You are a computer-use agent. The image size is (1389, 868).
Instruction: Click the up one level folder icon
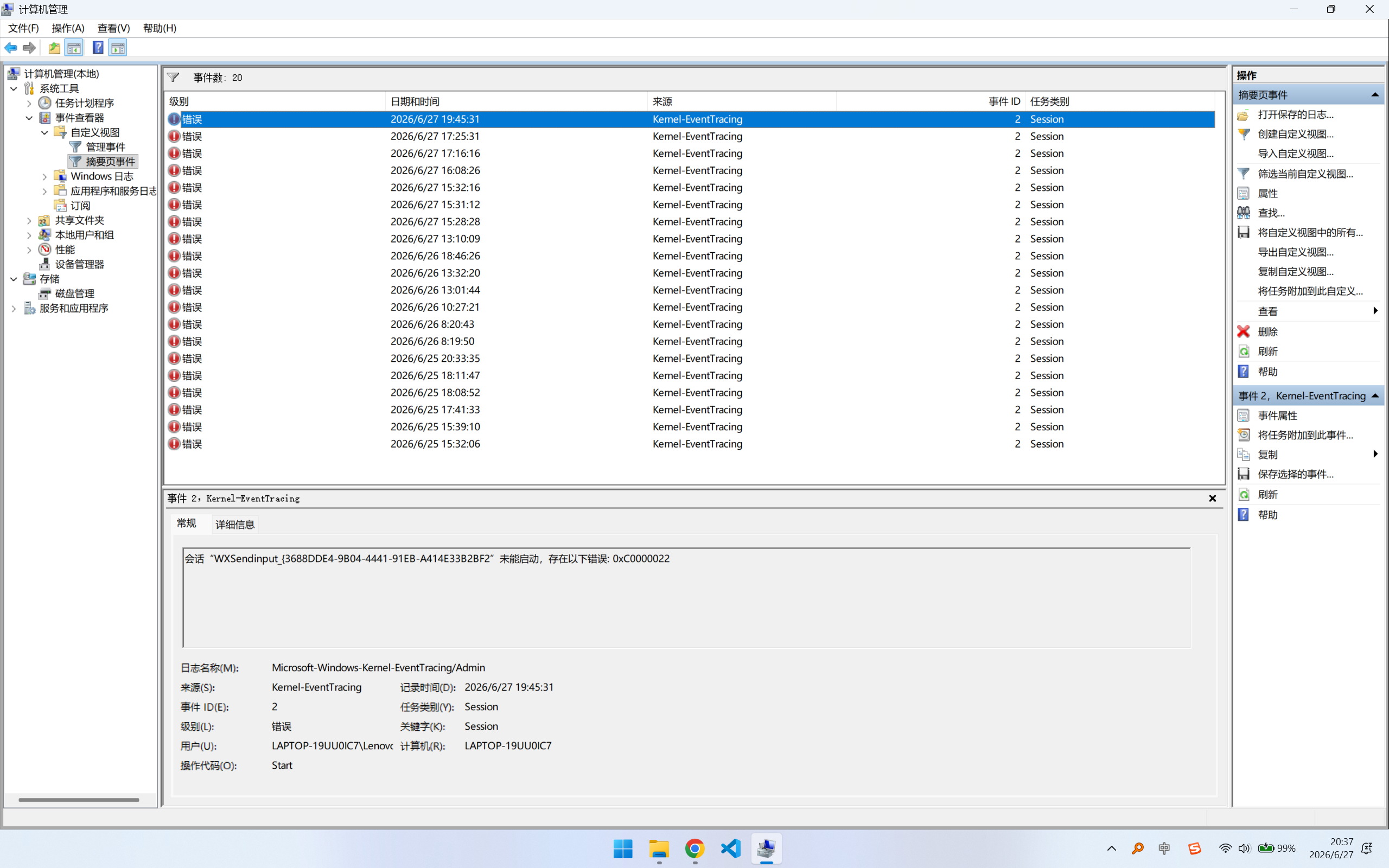54,48
